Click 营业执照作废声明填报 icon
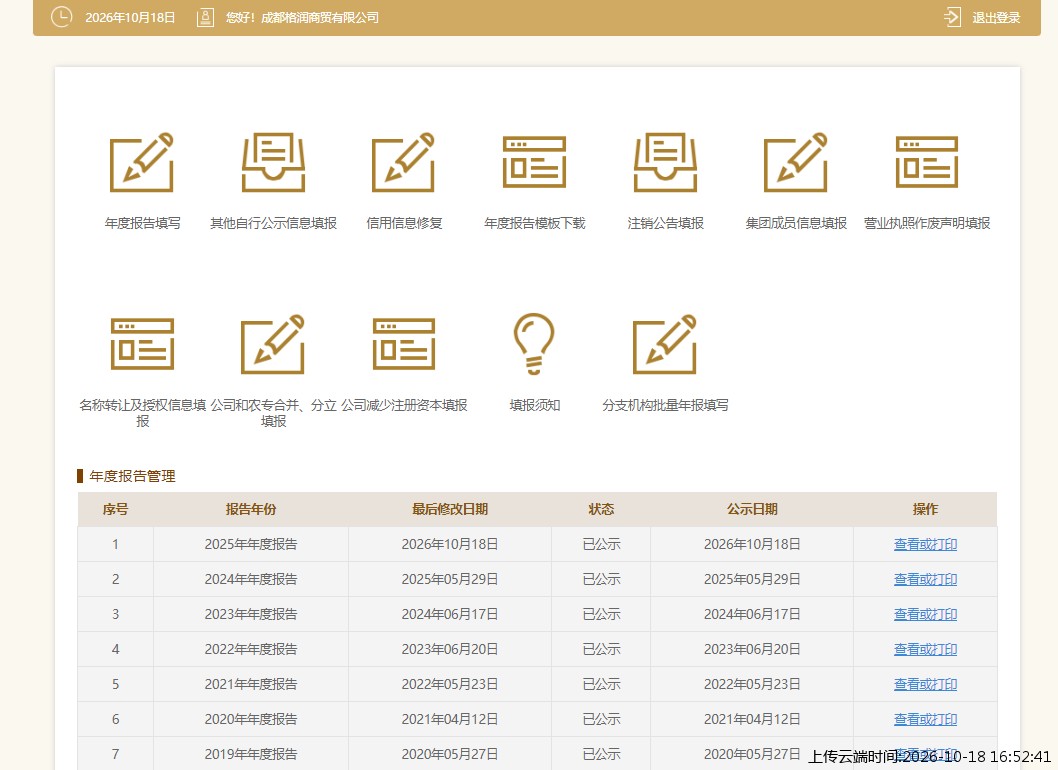The width and height of the screenshot is (1058, 770). (926, 163)
